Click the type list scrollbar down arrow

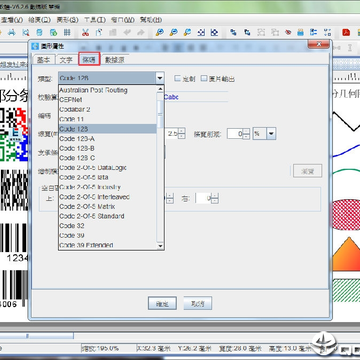(160, 246)
